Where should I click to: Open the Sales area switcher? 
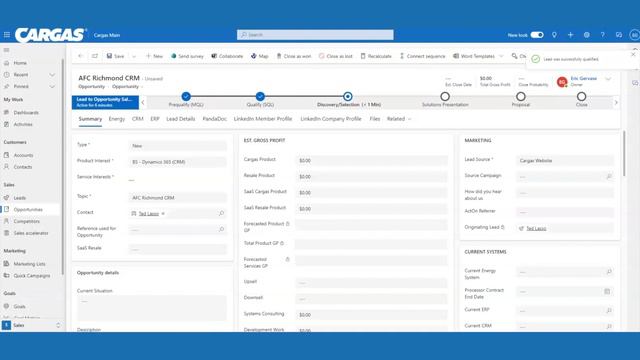pos(32,325)
